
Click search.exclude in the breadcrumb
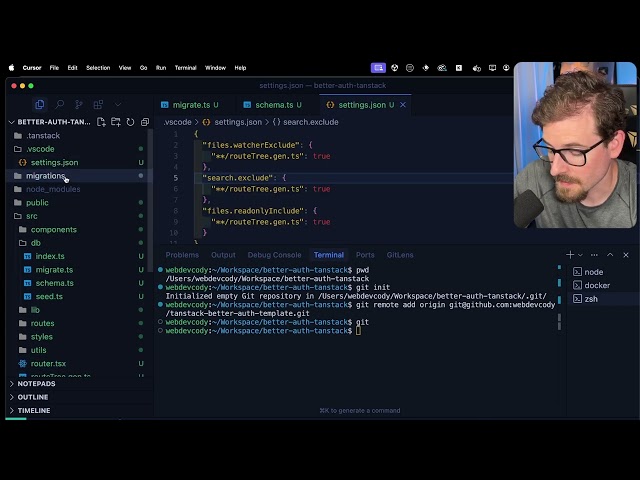coord(311,122)
